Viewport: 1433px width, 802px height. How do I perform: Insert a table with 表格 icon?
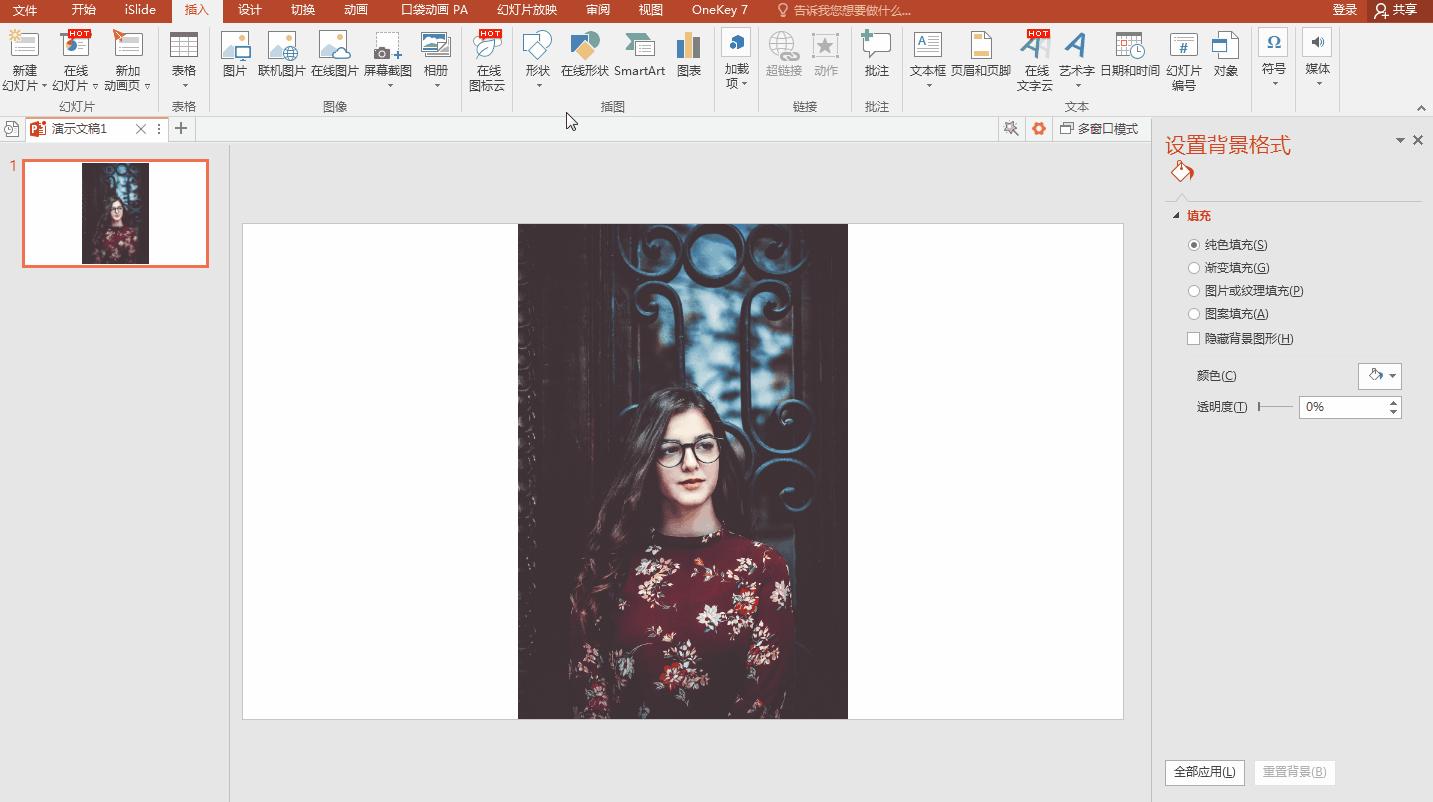pos(184,54)
